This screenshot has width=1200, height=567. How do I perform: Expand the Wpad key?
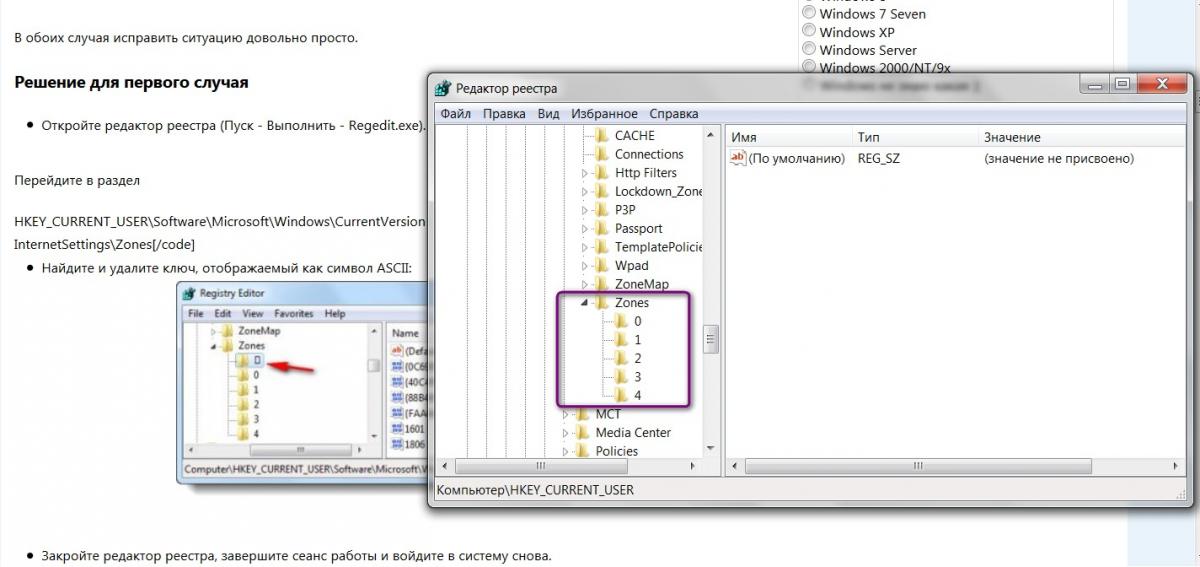tap(585, 266)
